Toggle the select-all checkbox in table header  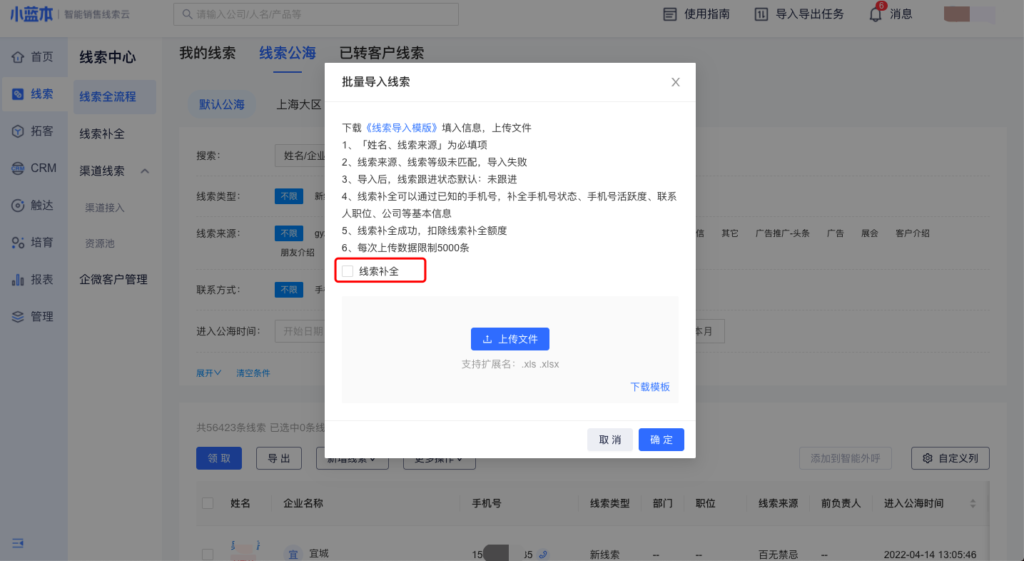pos(208,504)
